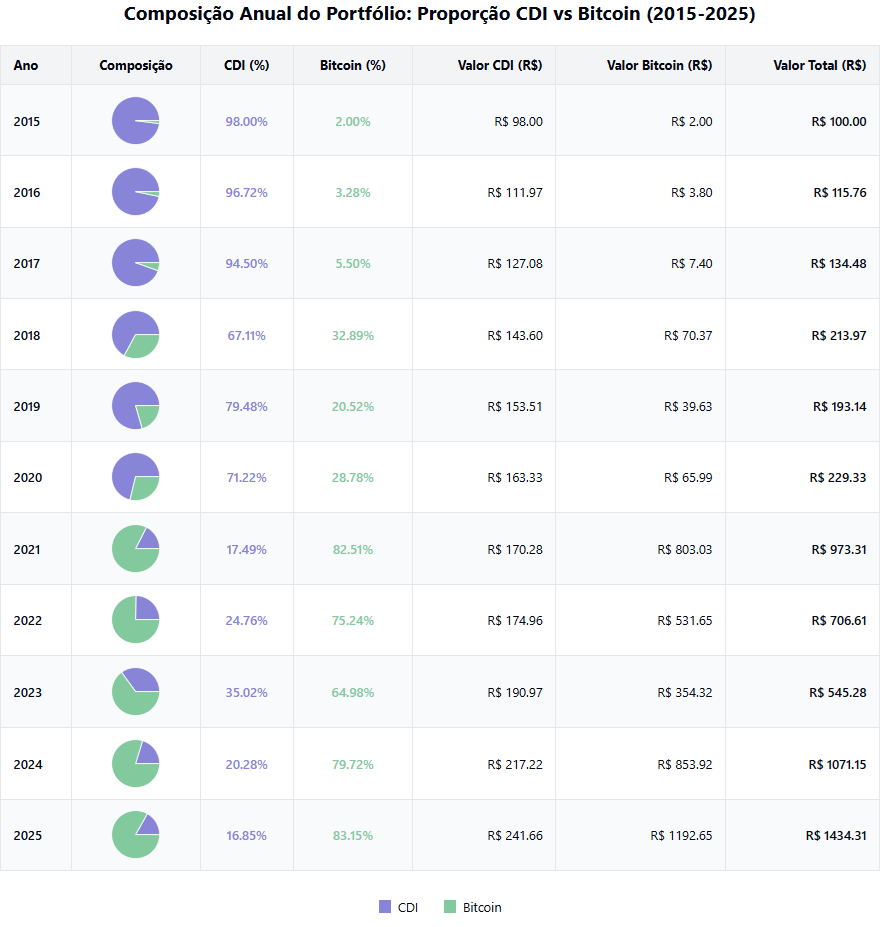Click the 2021 Bitcoin-dominant pie chart
886x927 pixels.
135,548
